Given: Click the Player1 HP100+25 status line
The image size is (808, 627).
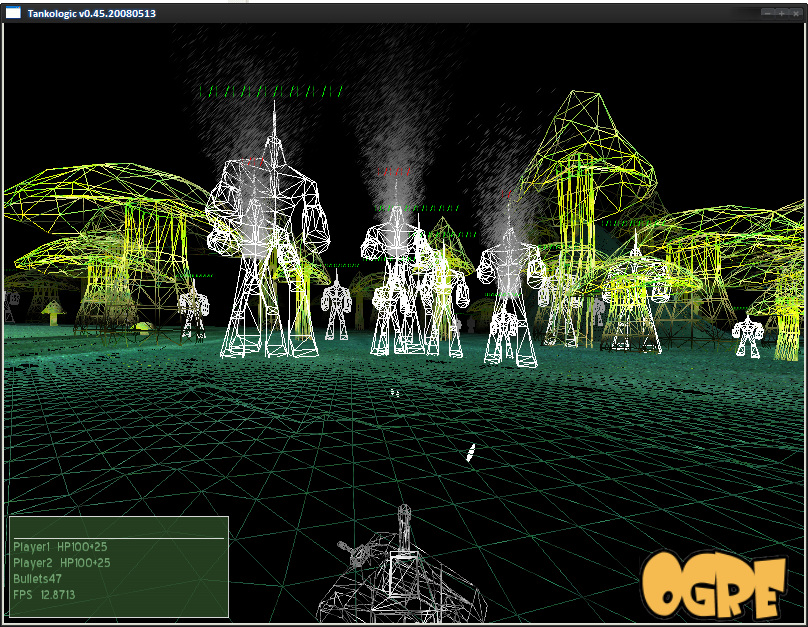Looking at the screenshot, I should coord(60,547).
